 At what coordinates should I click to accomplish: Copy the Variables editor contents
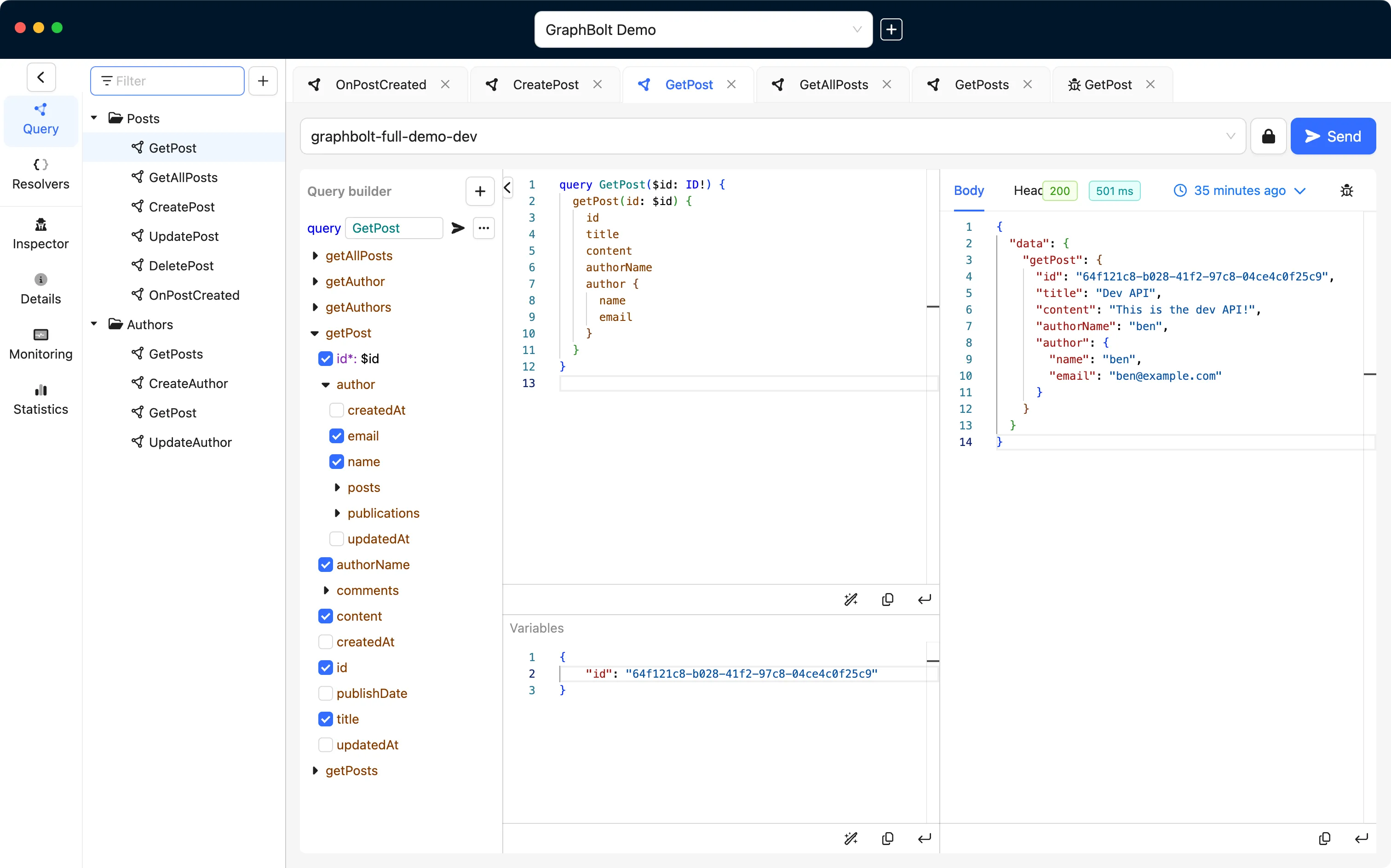tap(887, 838)
